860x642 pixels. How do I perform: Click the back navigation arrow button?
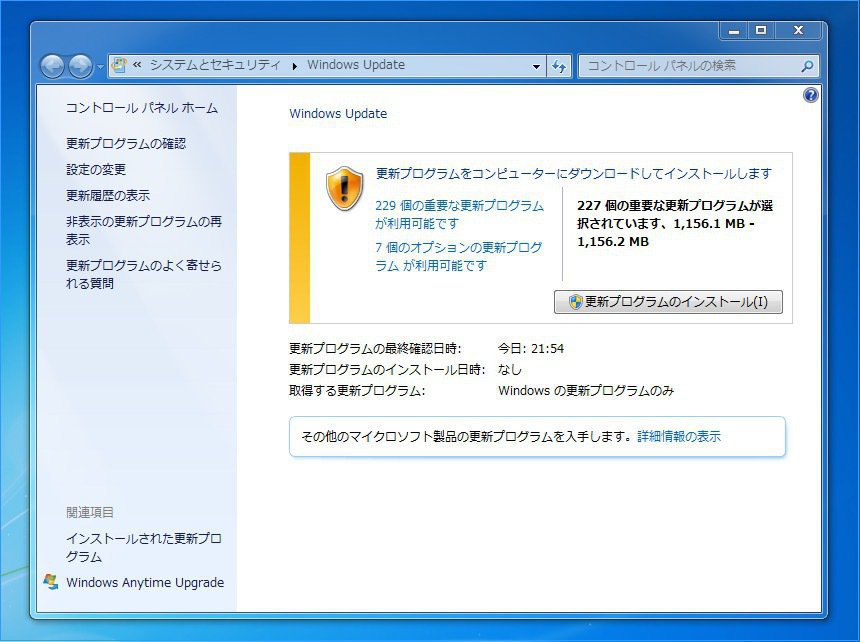pos(52,66)
